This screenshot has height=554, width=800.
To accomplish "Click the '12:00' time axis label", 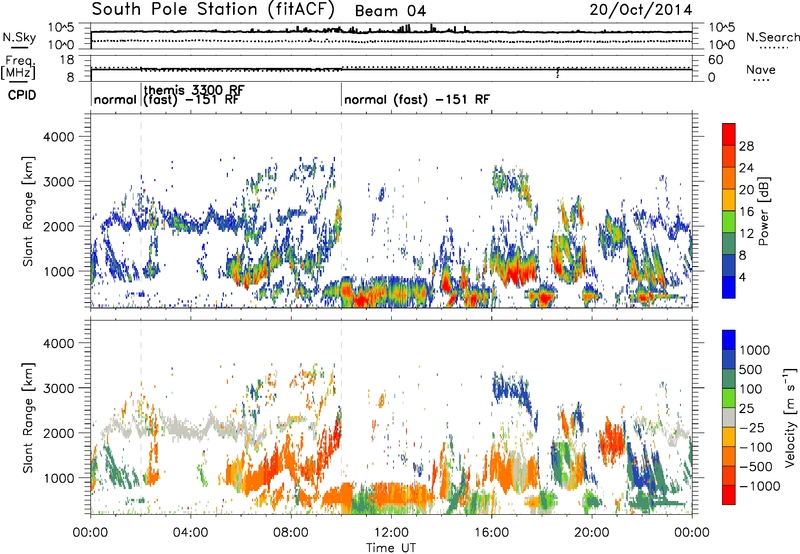I will 391,533.
